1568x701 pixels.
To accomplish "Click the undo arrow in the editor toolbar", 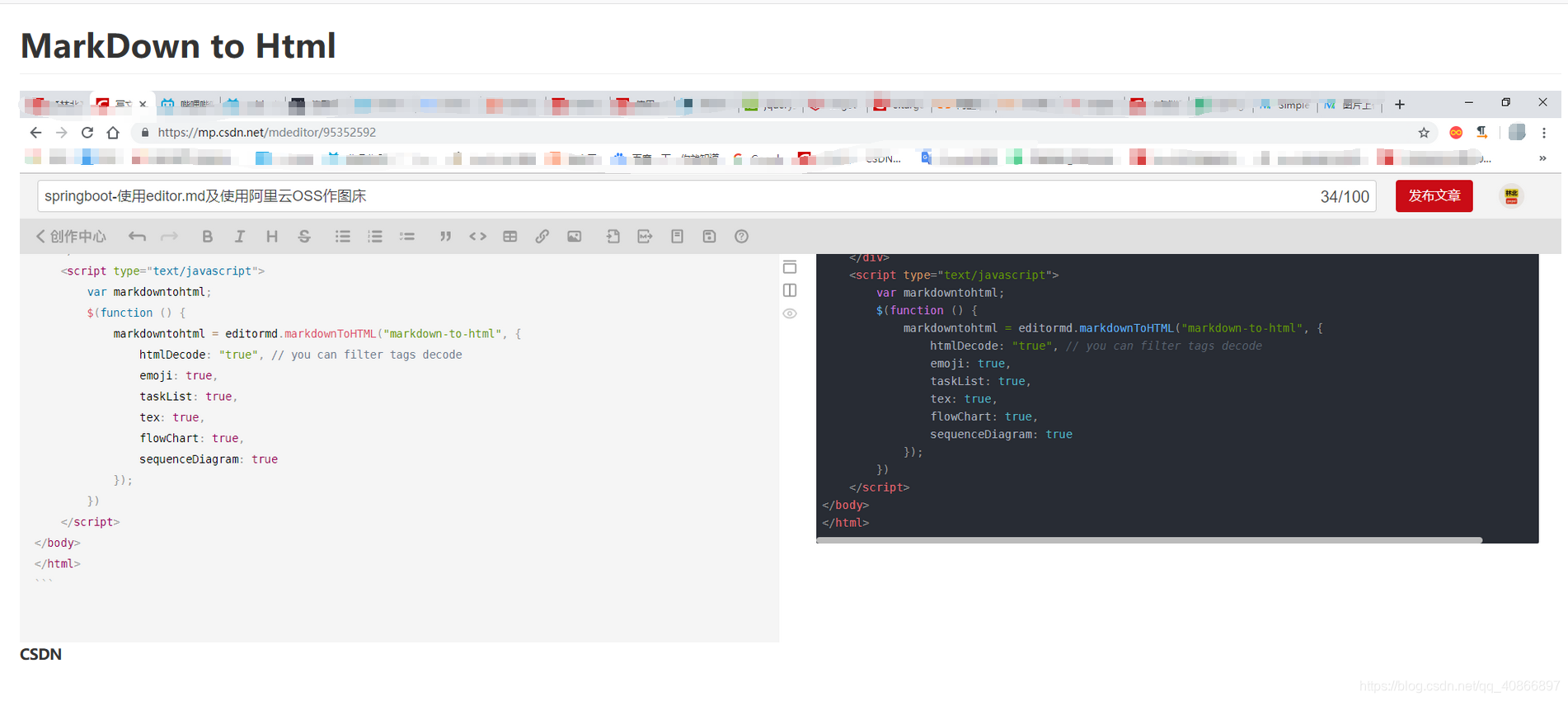I will coord(137,237).
